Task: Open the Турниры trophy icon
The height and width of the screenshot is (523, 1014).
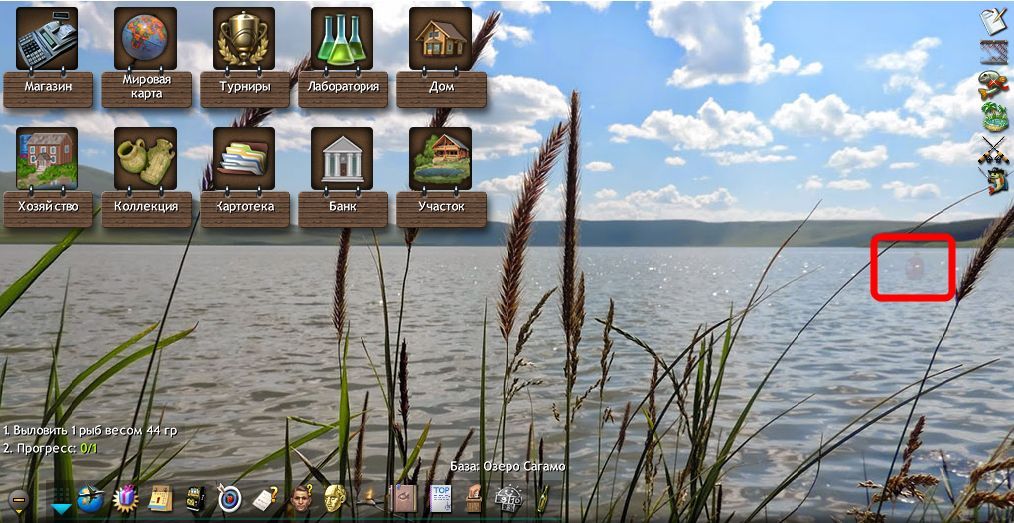Action: pos(244,38)
